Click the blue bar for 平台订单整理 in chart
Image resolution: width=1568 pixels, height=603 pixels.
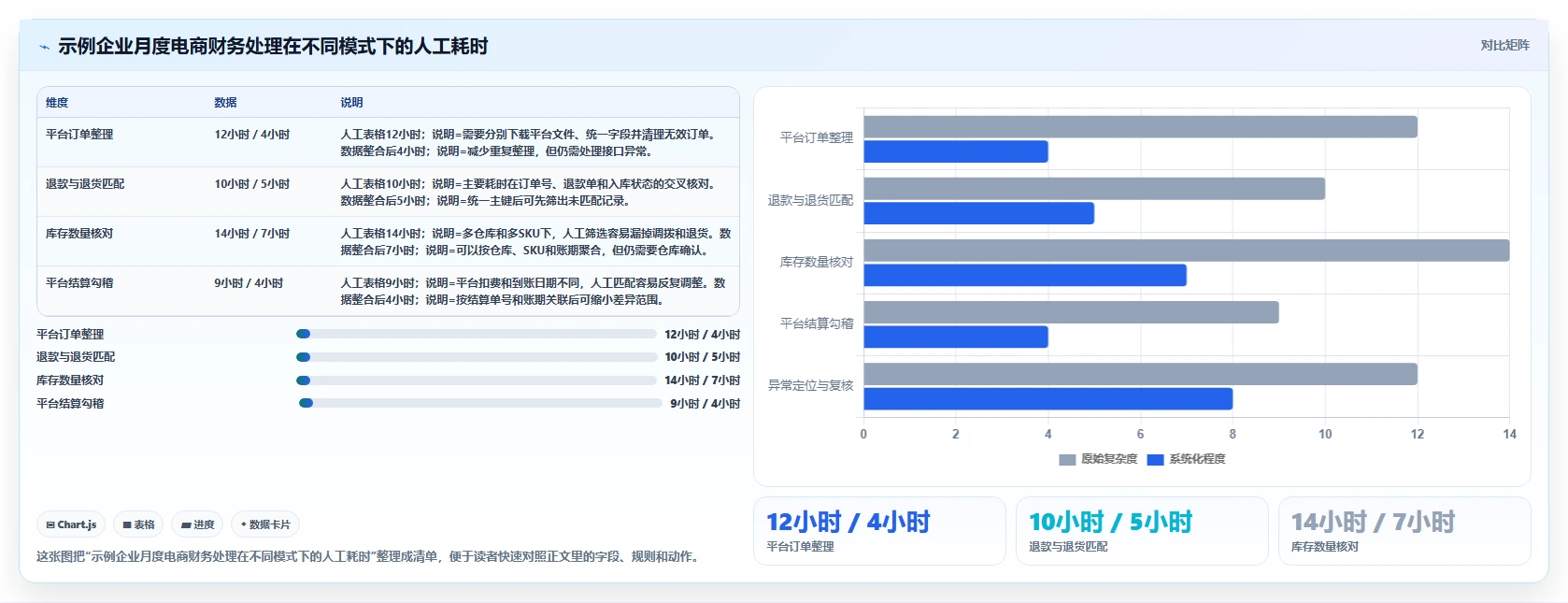(x=956, y=151)
